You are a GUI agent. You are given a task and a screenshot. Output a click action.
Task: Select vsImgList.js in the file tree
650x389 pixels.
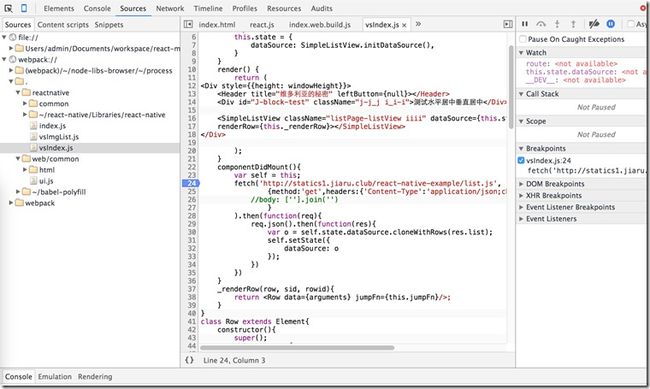pyautogui.click(x=58, y=136)
